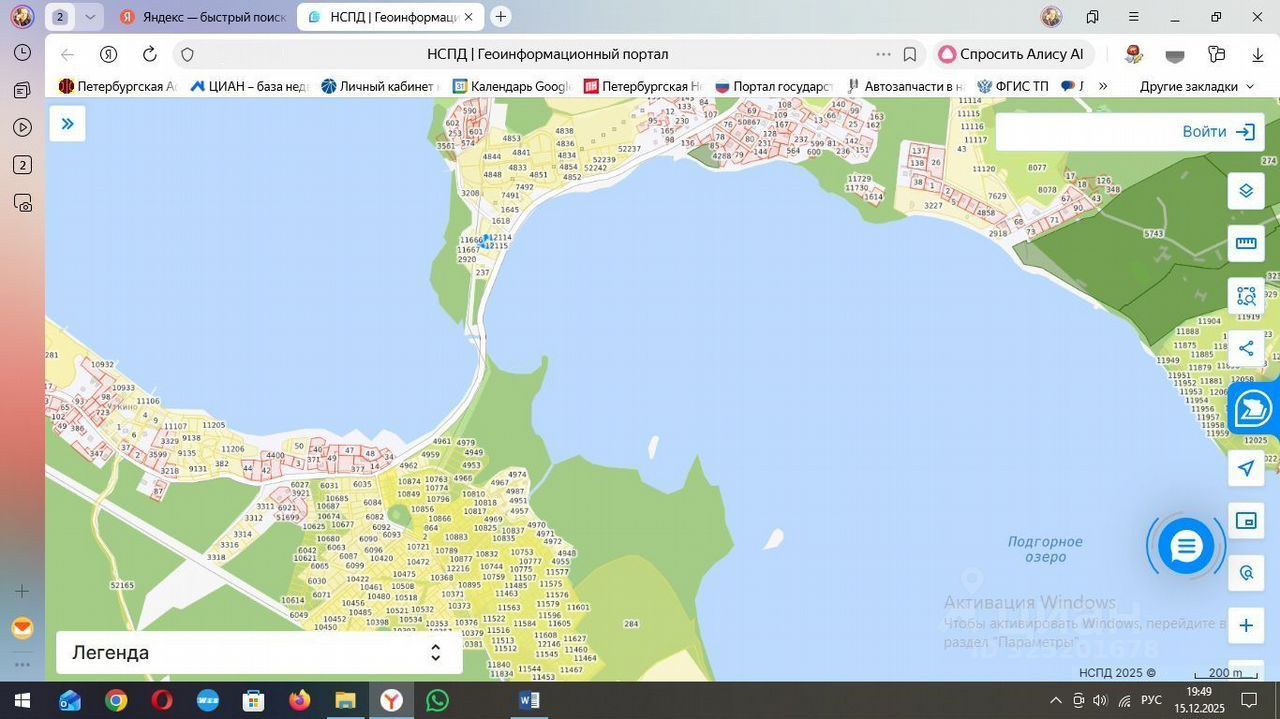Expand the tab group dropdown arrow
Screen dimensions: 1280x719
(91, 17)
